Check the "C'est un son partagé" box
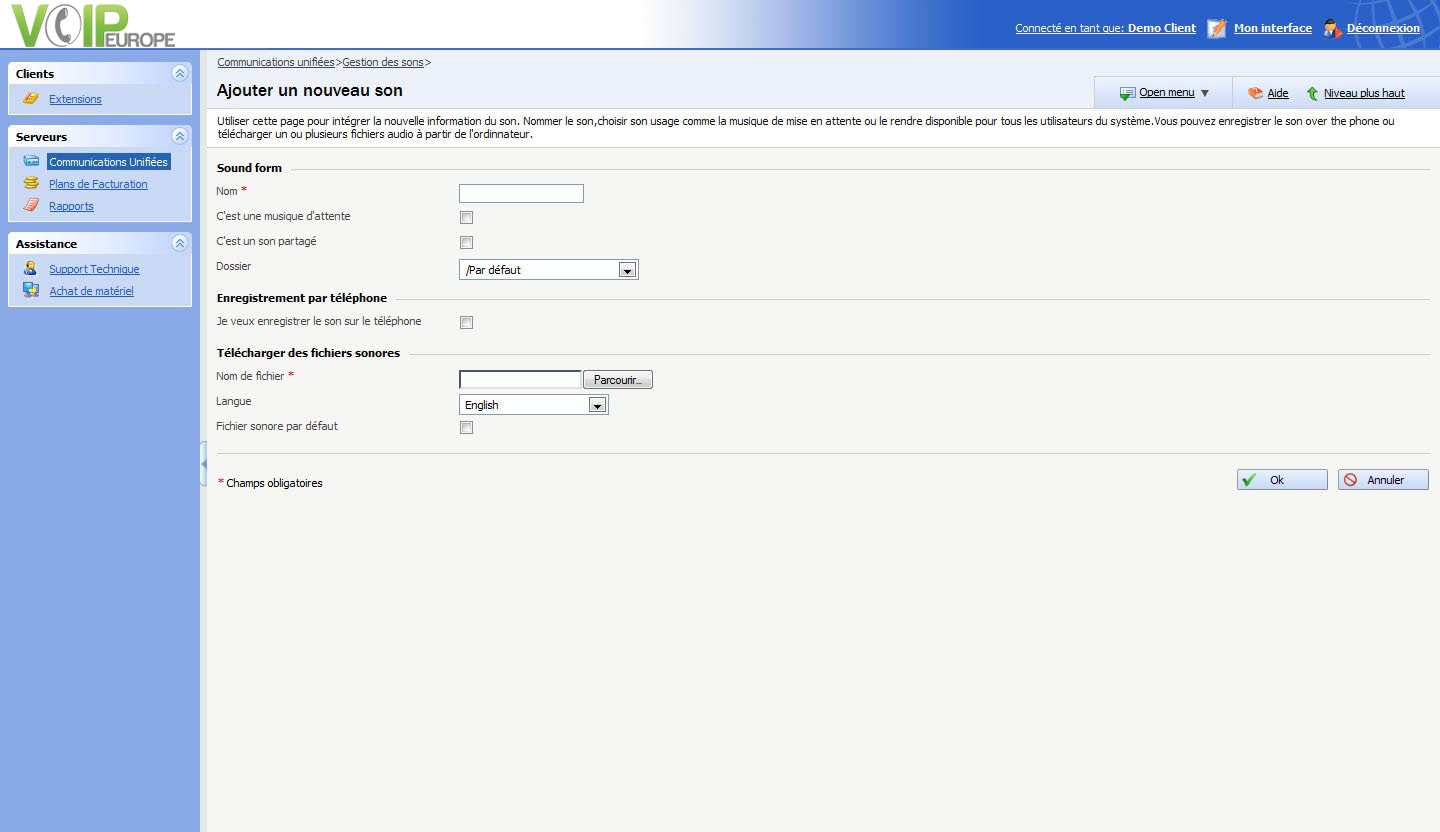 466,243
